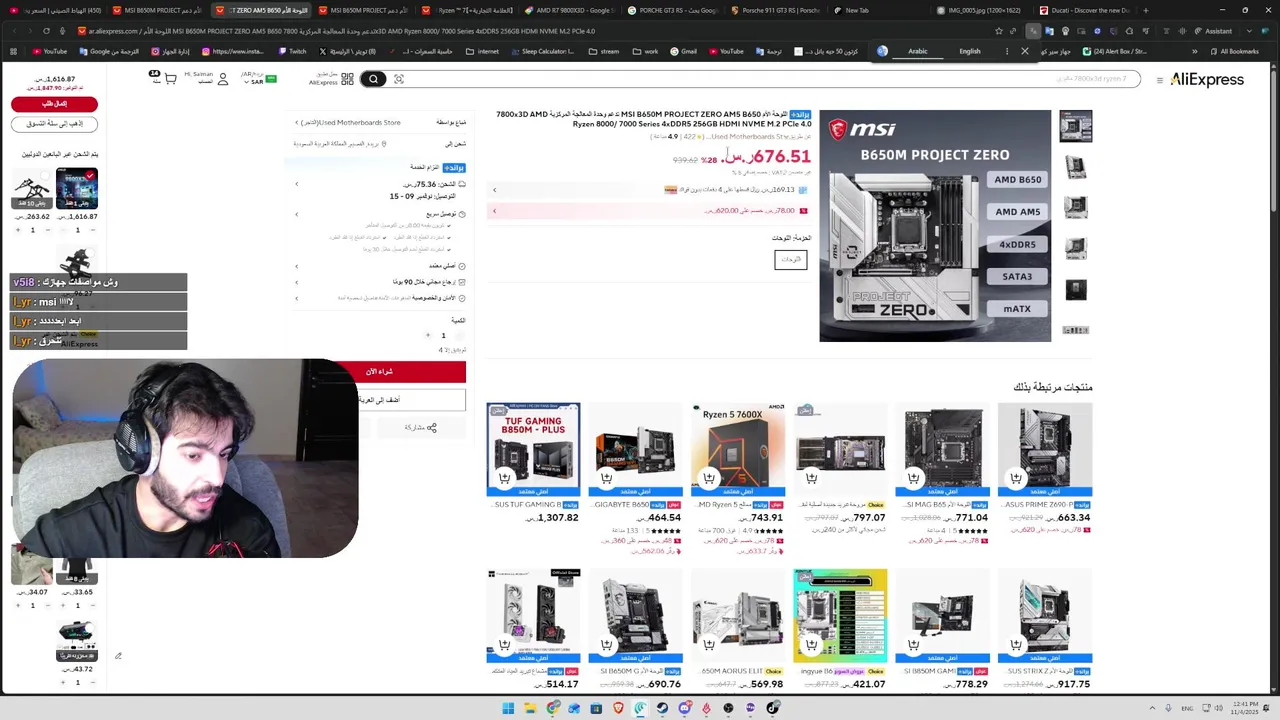
Task: Expand security and privacy section
Action: point(296,298)
